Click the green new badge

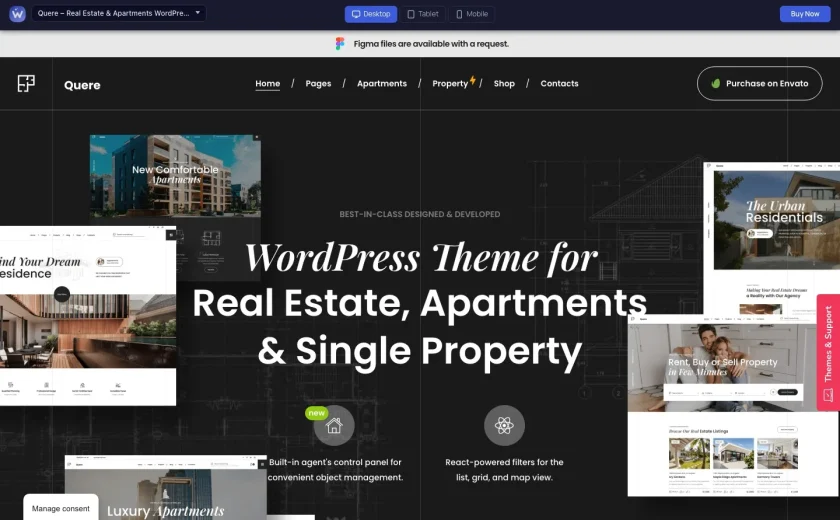316,413
